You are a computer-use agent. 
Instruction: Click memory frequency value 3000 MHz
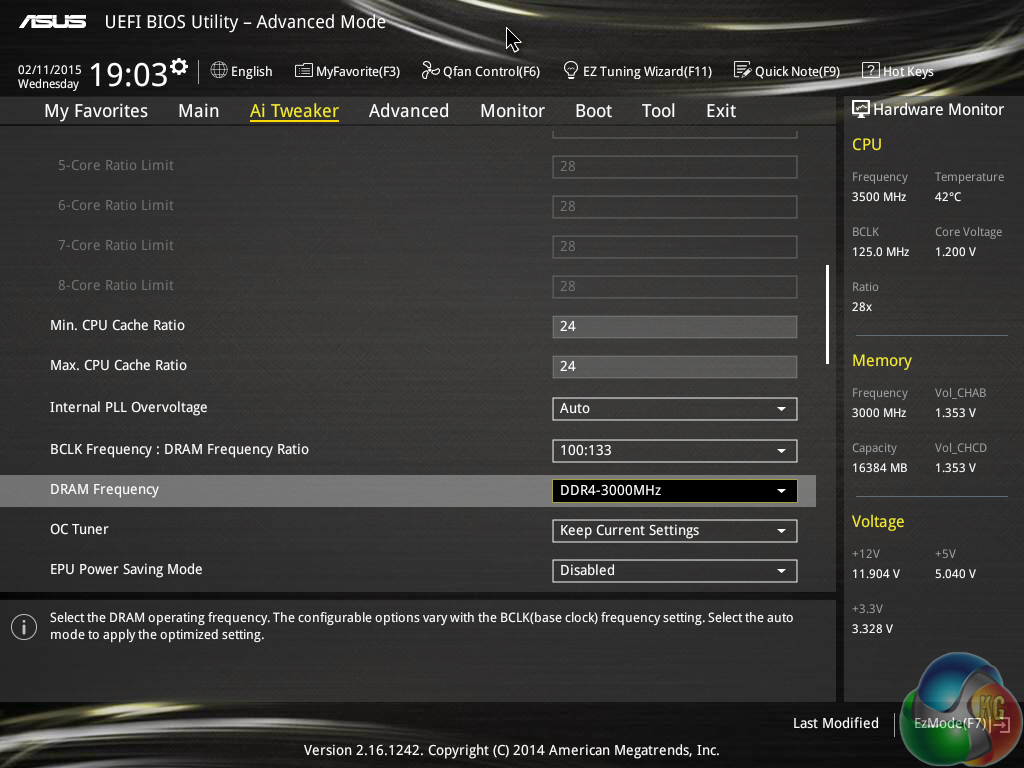click(x=879, y=413)
